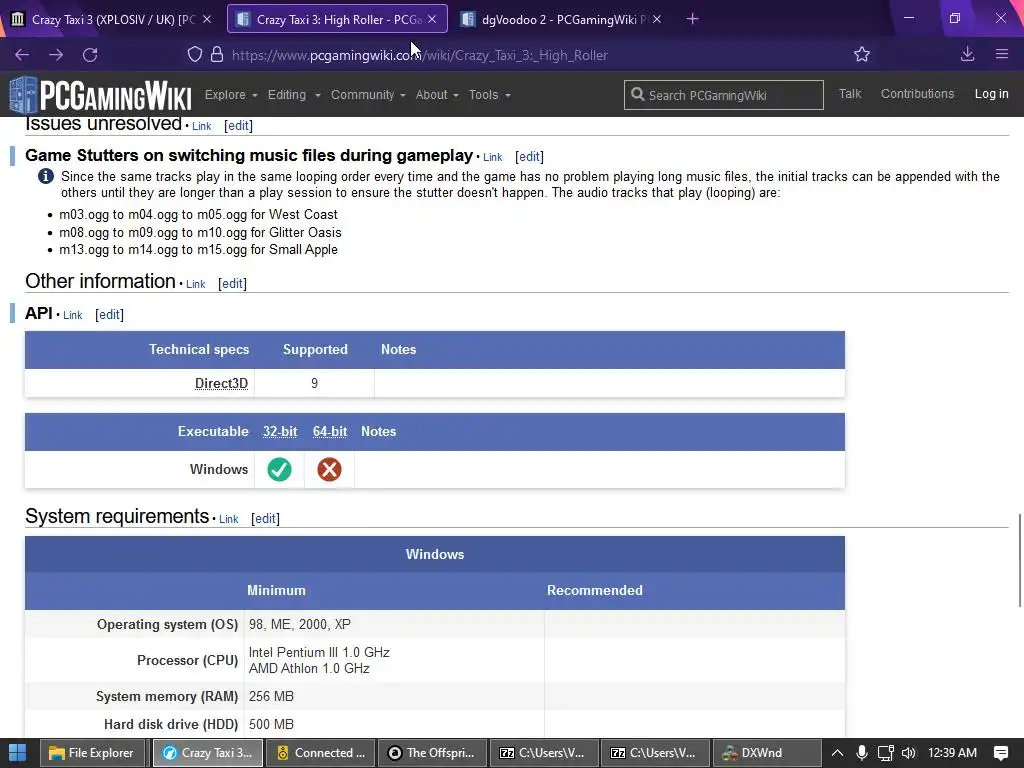1024x768 pixels.
Task: Open File Explorer from the taskbar
Action: point(91,753)
